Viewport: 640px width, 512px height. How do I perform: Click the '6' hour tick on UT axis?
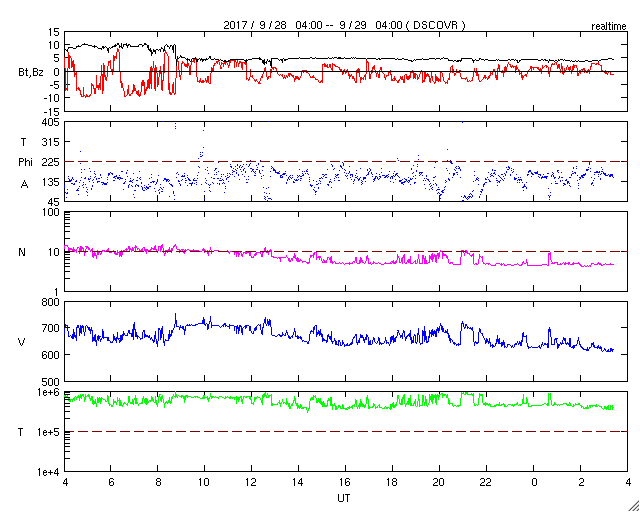point(111,482)
